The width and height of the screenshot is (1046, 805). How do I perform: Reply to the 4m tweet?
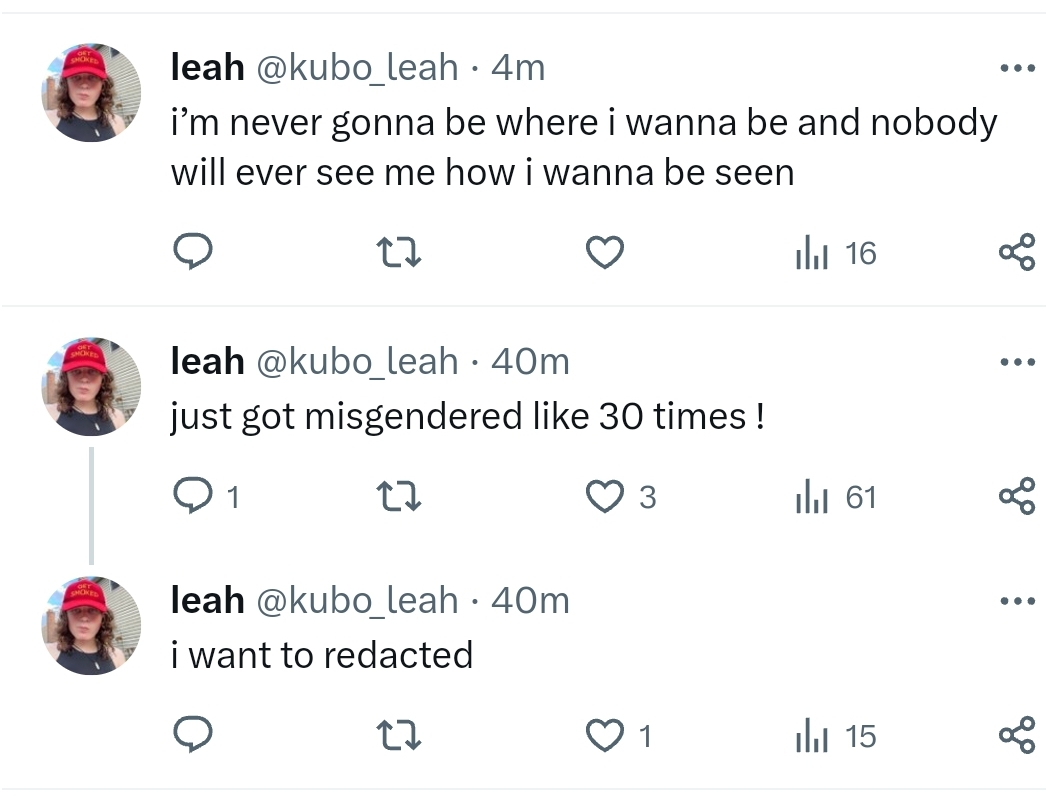pyautogui.click(x=193, y=252)
